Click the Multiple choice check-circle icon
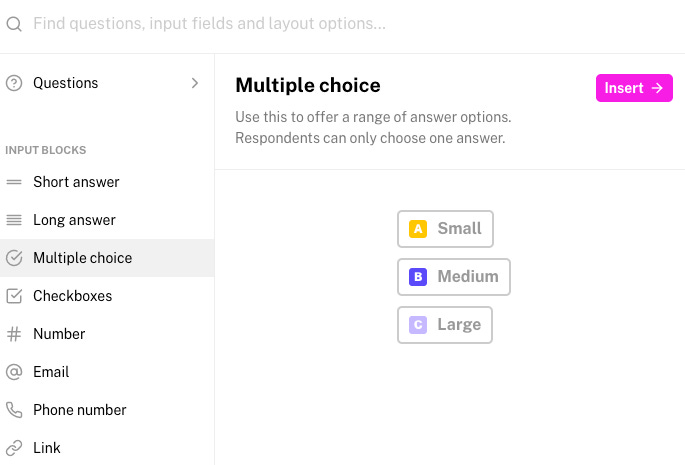The height and width of the screenshot is (465, 685). pyautogui.click(x=14, y=258)
